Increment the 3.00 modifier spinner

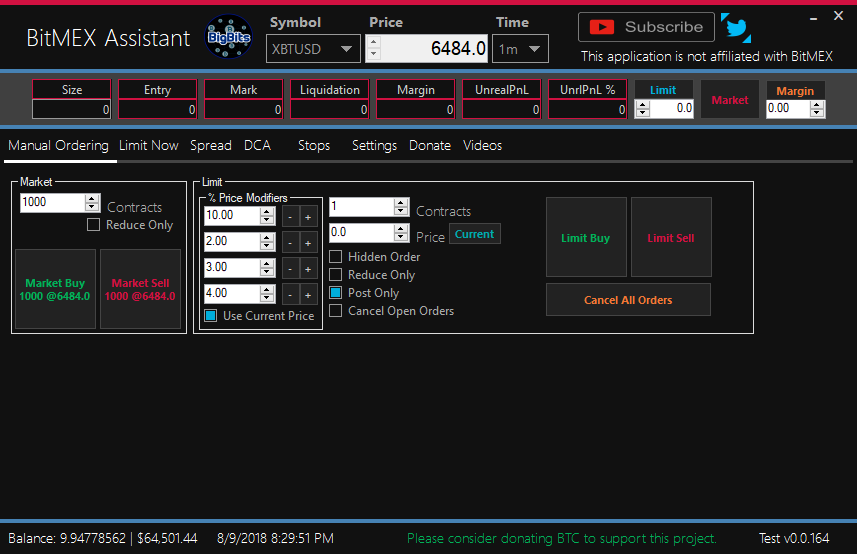pyautogui.click(x=267, y=264)
